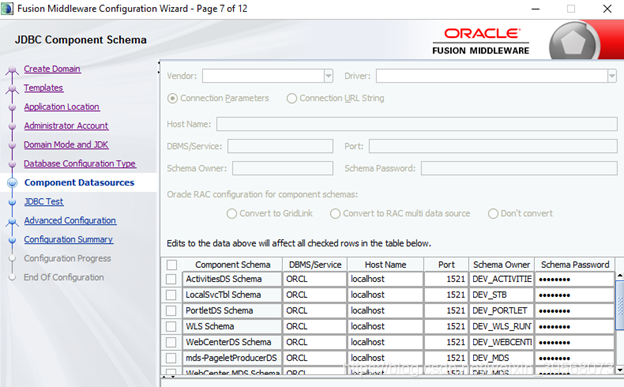
Task: Open the Configuration Summary step
Action: point(68,240)
